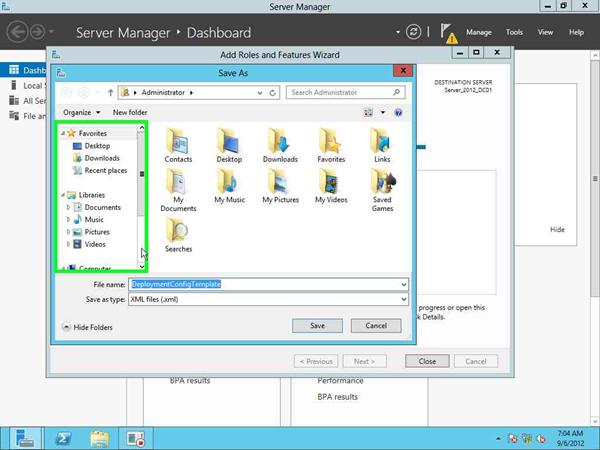
Task: Open the Desktop folder icon in file pane
Action: 229,146
